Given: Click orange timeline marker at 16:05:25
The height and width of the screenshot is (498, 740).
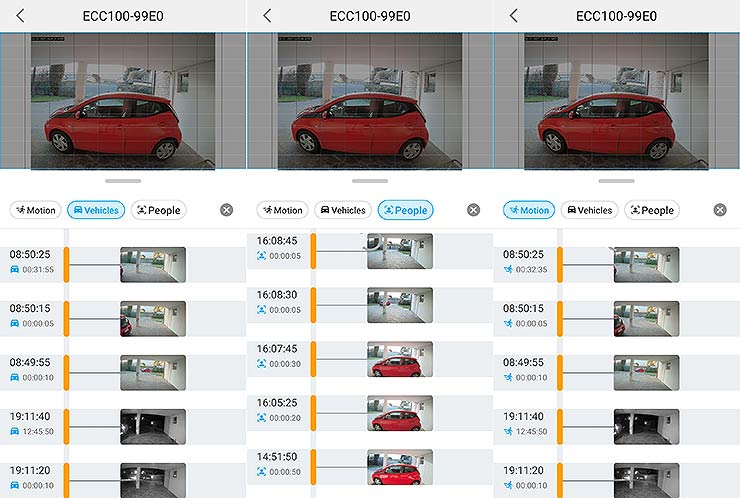Looking at the screenshot, I should click(313, 412).
